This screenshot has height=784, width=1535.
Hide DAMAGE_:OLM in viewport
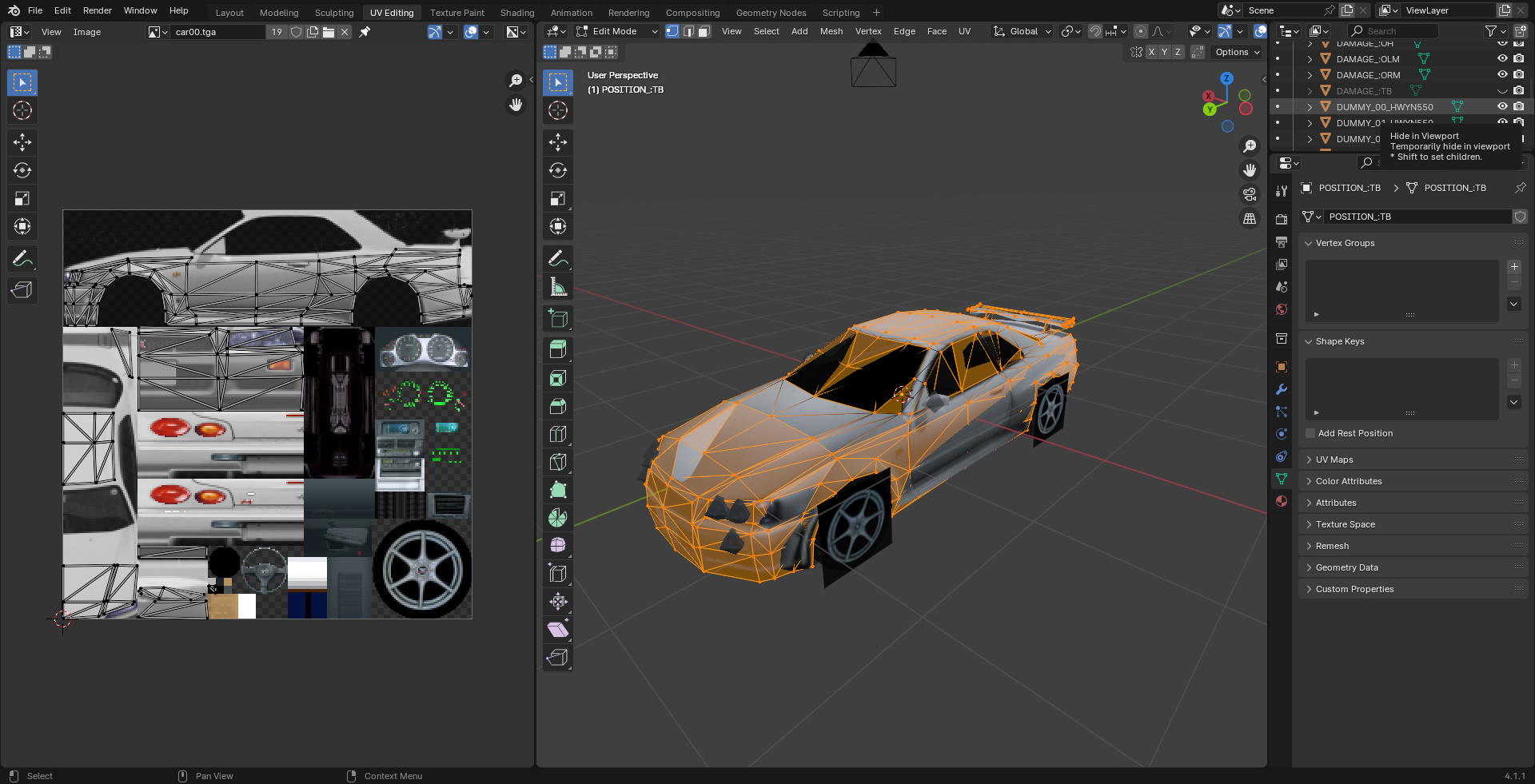click(x=1502, y=58)
